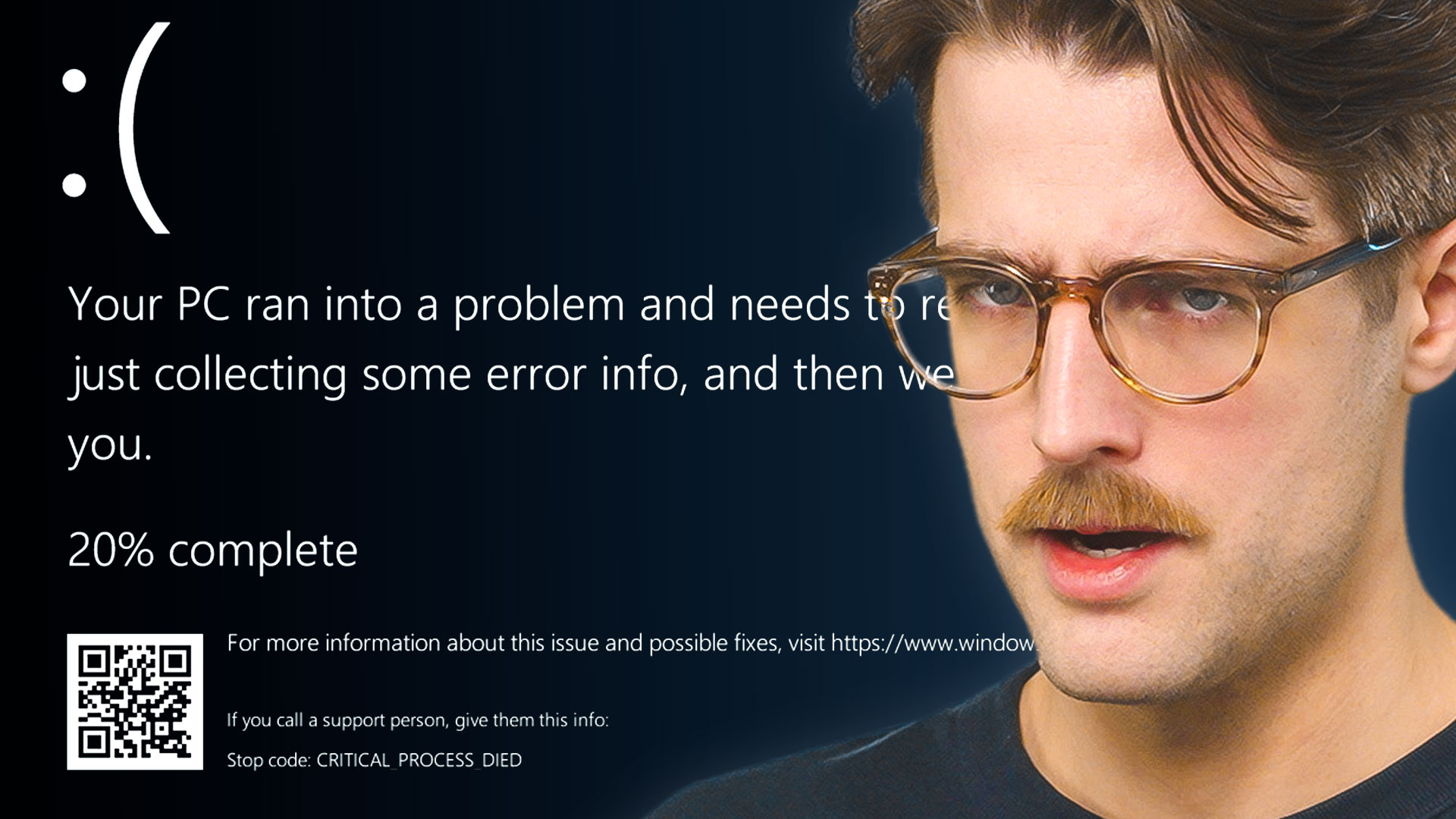The height and width of the screenshot is (819, 1456).
Task: Open the https://www.window URL link
Action: click(933, 643)
